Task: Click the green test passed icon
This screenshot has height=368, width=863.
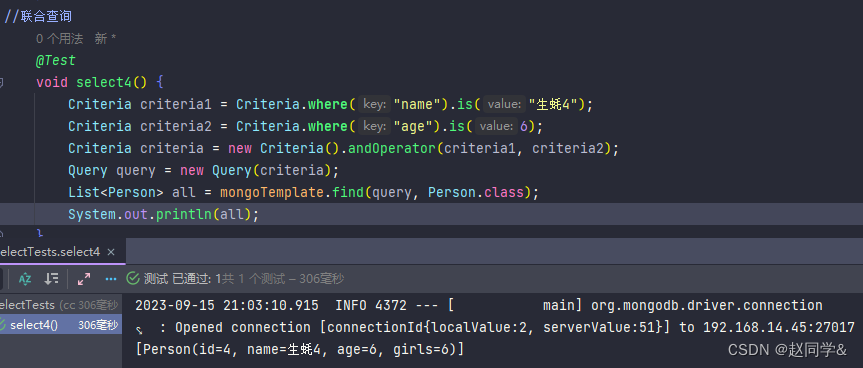Action: click(x=133, y=279)
